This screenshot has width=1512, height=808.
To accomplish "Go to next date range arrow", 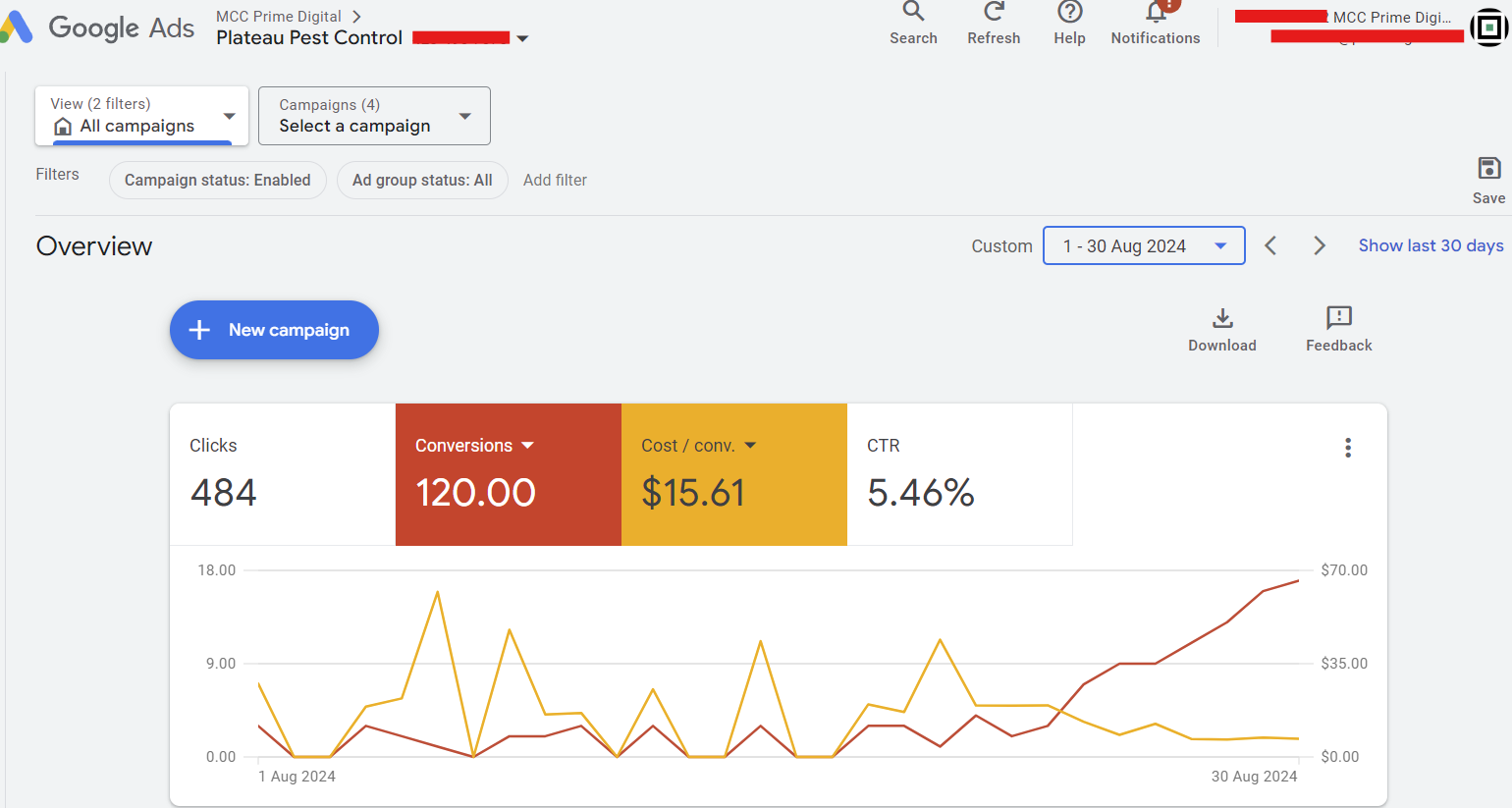I will (x=1320, y=245).
